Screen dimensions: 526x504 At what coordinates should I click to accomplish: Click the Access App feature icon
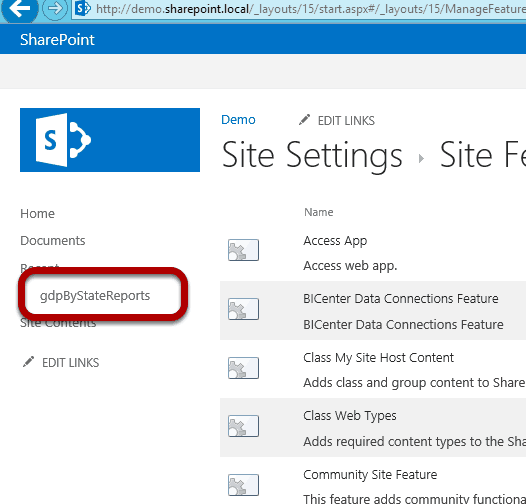pyautogui.click(x=243, y=250)
